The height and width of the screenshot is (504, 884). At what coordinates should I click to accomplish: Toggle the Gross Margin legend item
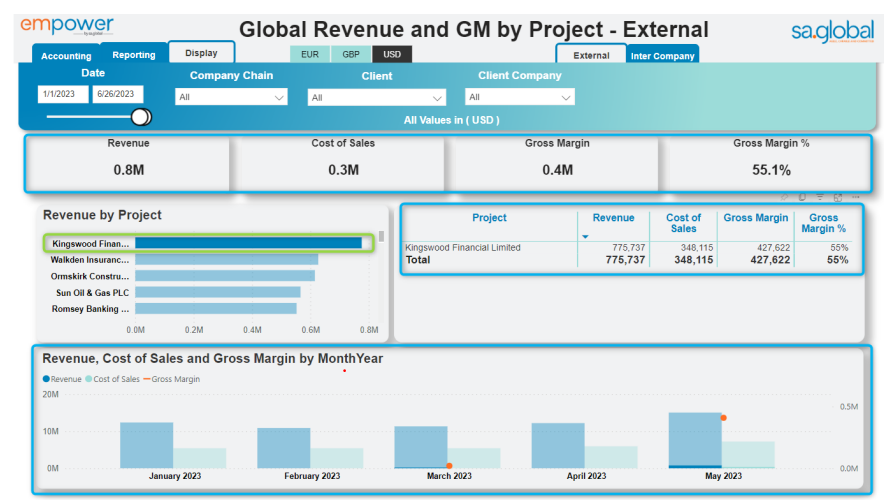(171, 379)
